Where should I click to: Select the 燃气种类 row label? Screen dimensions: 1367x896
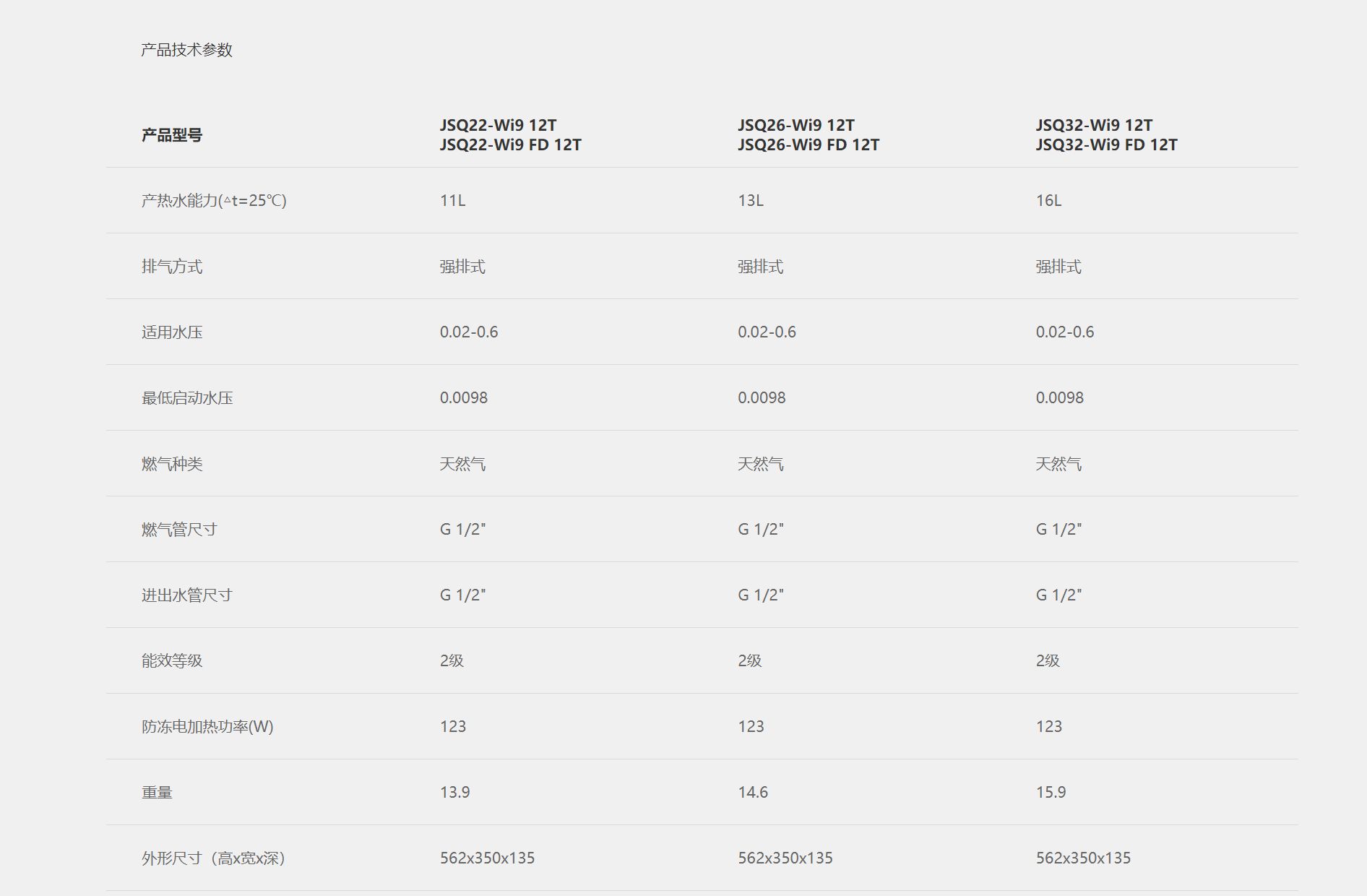172,464
